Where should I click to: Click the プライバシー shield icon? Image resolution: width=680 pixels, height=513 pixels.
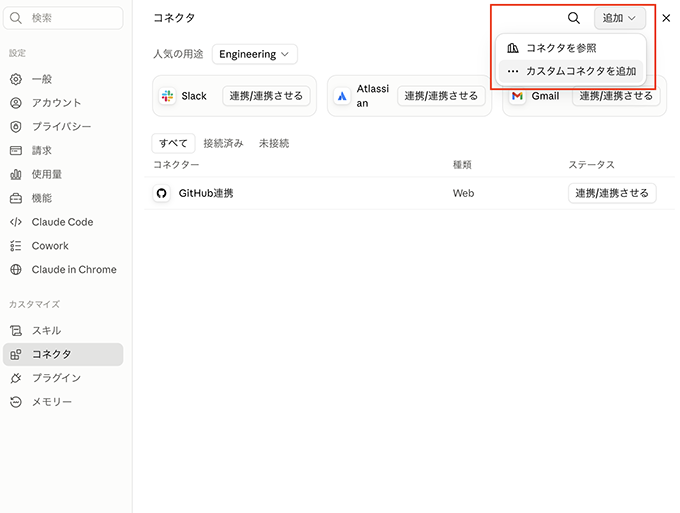(x=16, y=127)
